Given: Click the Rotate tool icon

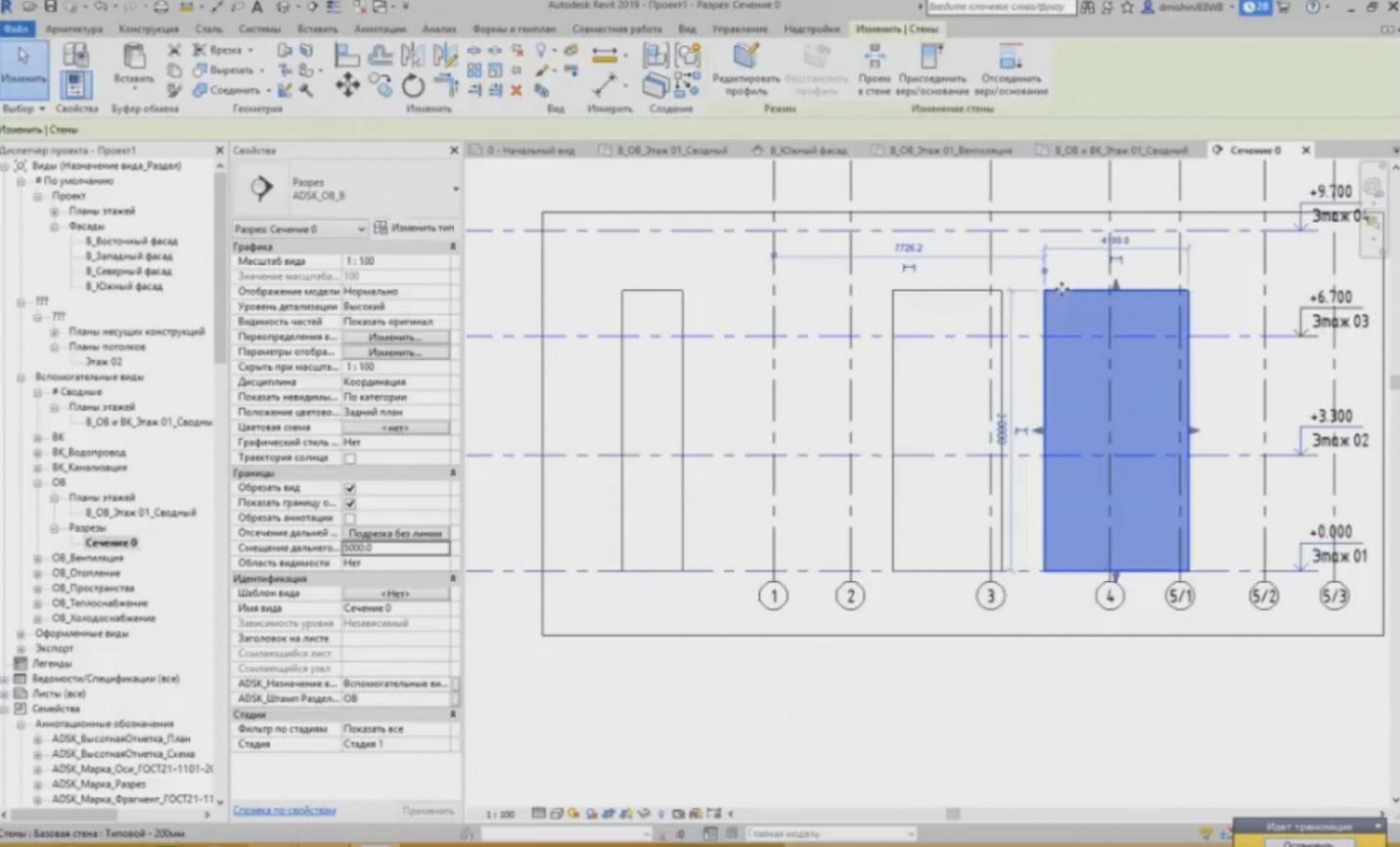Looking at the screenshot, I should (413, 87).
